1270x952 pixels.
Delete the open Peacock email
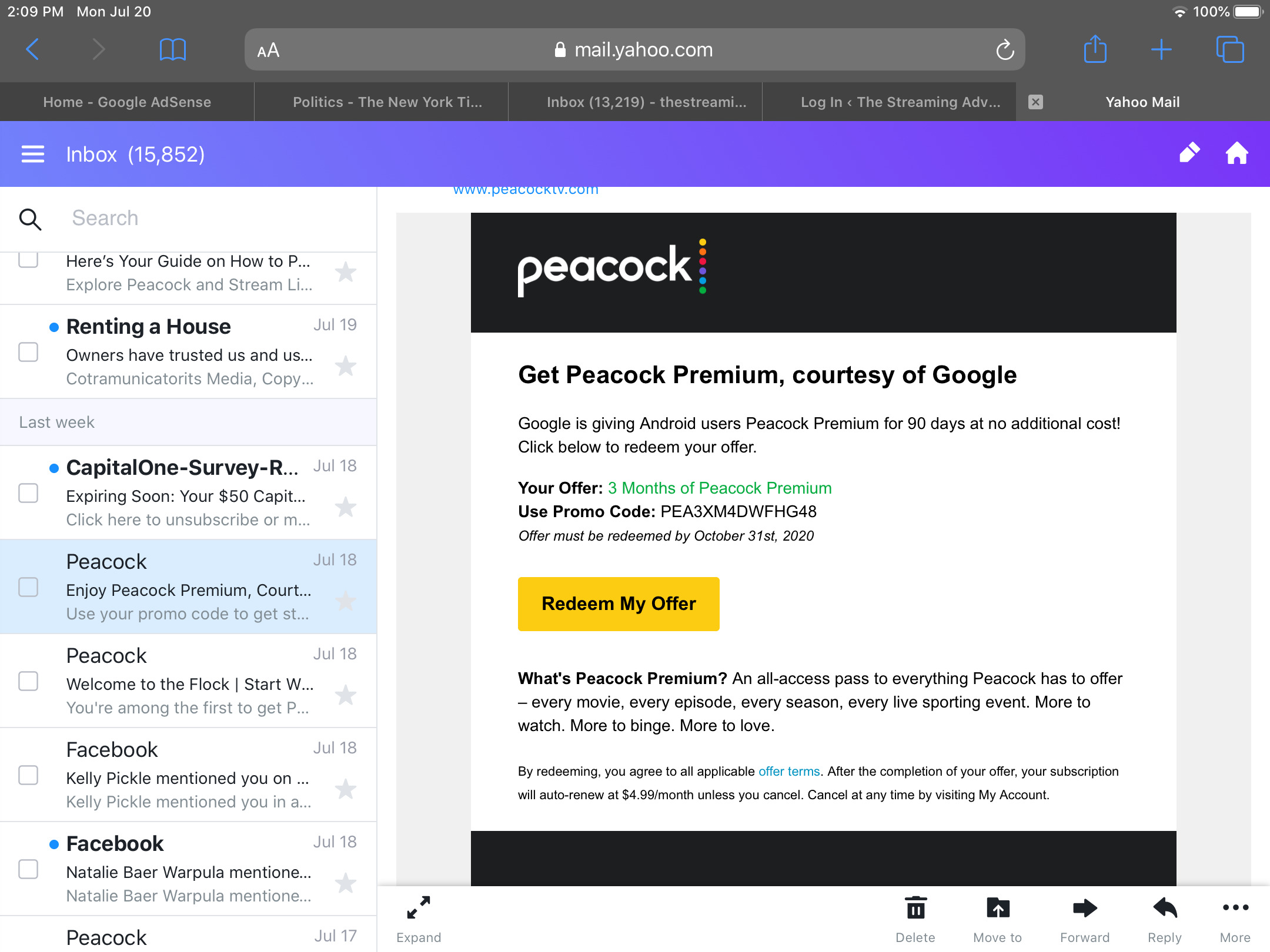(915, 920)
